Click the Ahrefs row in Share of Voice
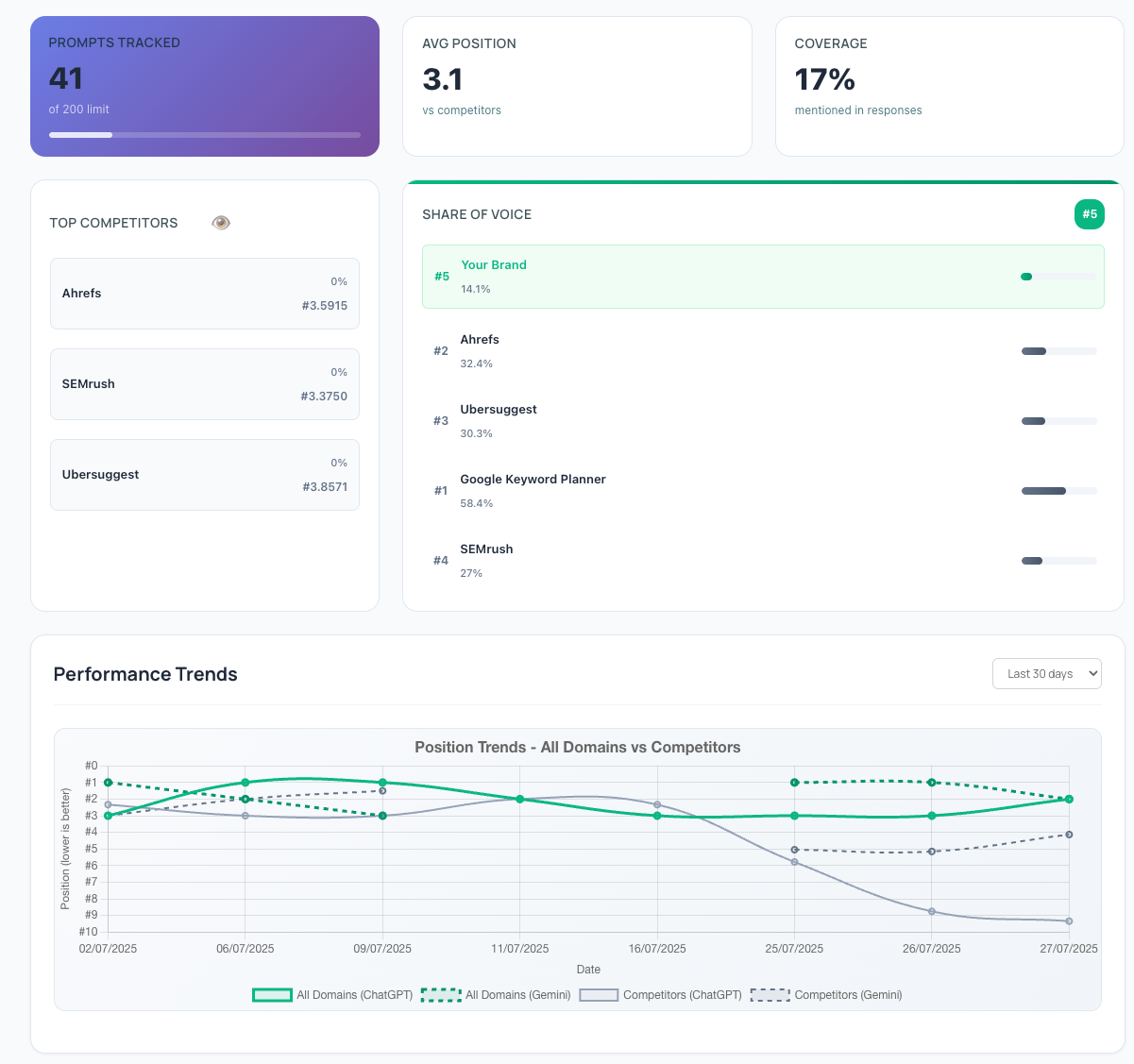This screenshot has width=1134, height=1064. tap(762, 351)
